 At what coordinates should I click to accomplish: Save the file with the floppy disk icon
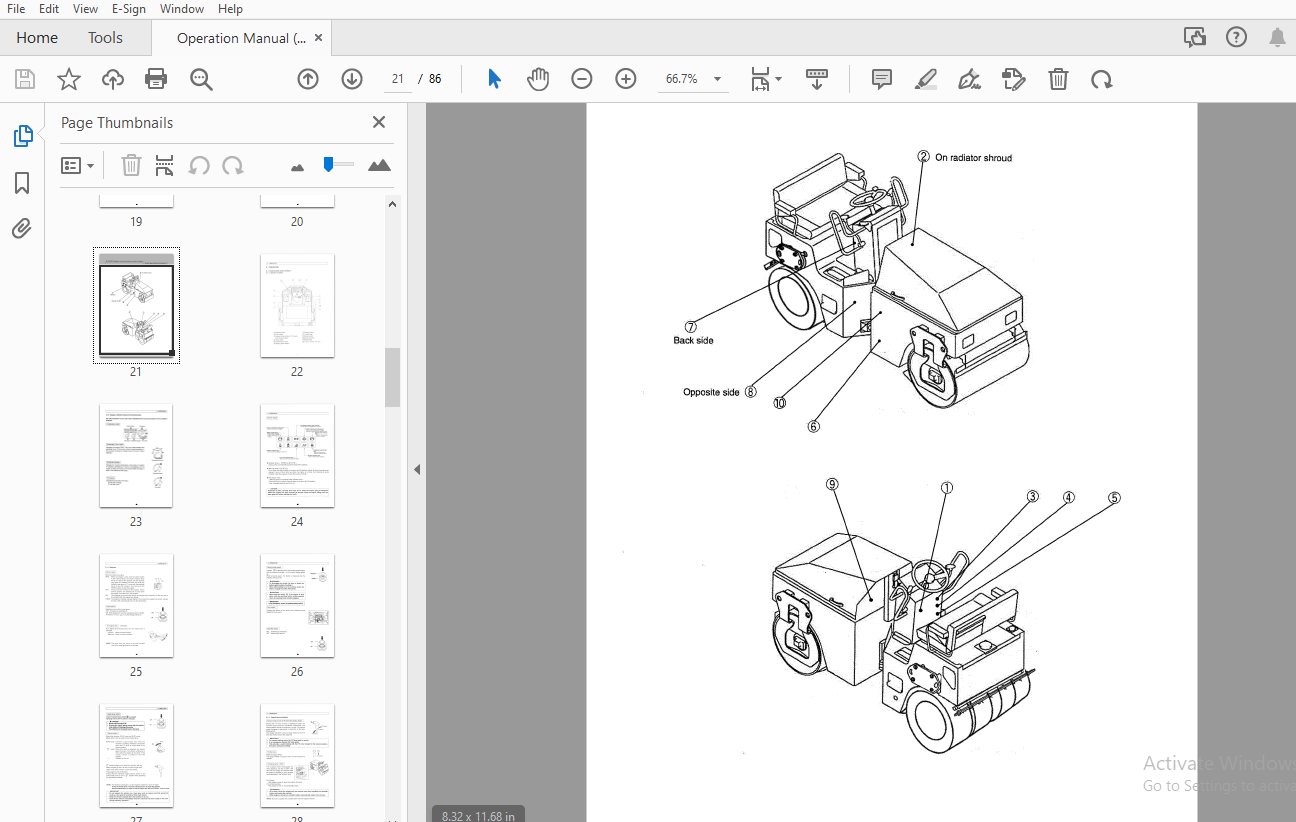coord(25,79)
